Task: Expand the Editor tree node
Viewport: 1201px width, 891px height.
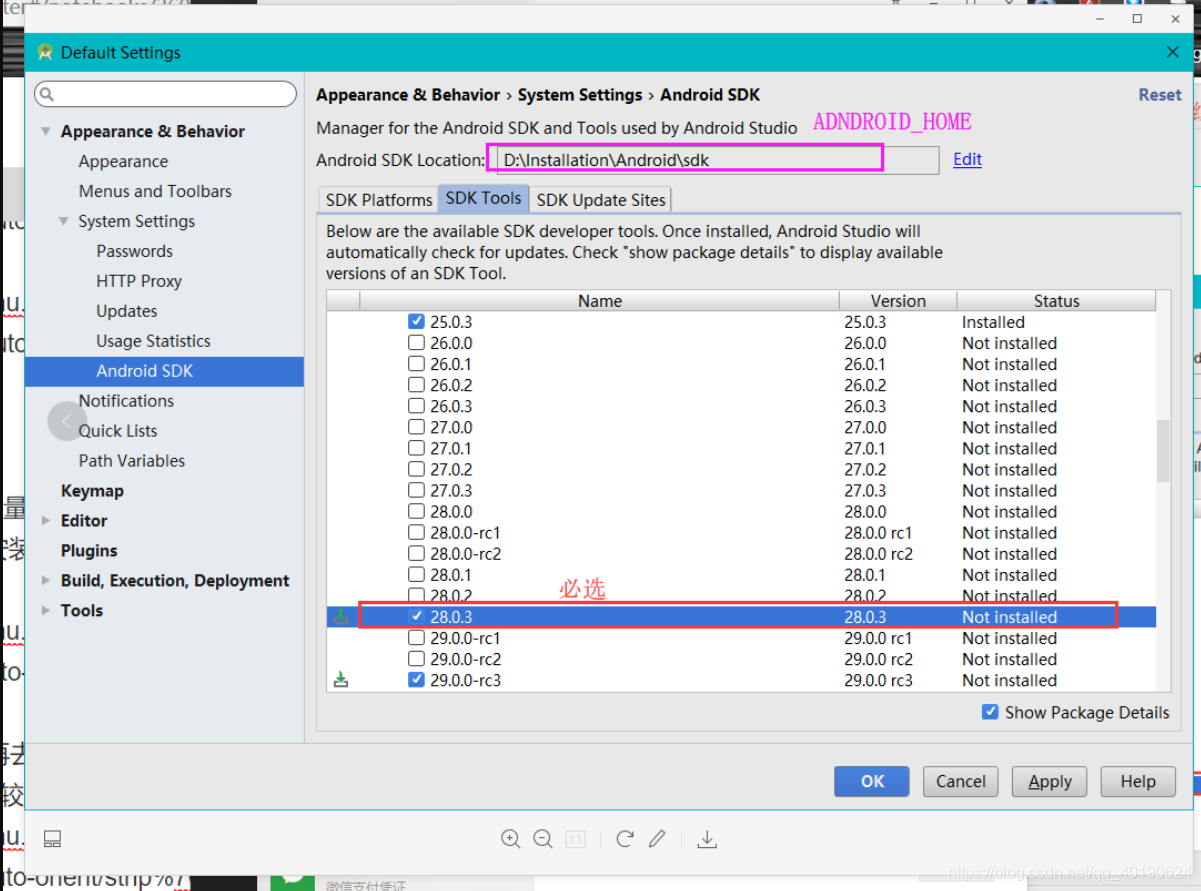Action: [x=46, y=520]
